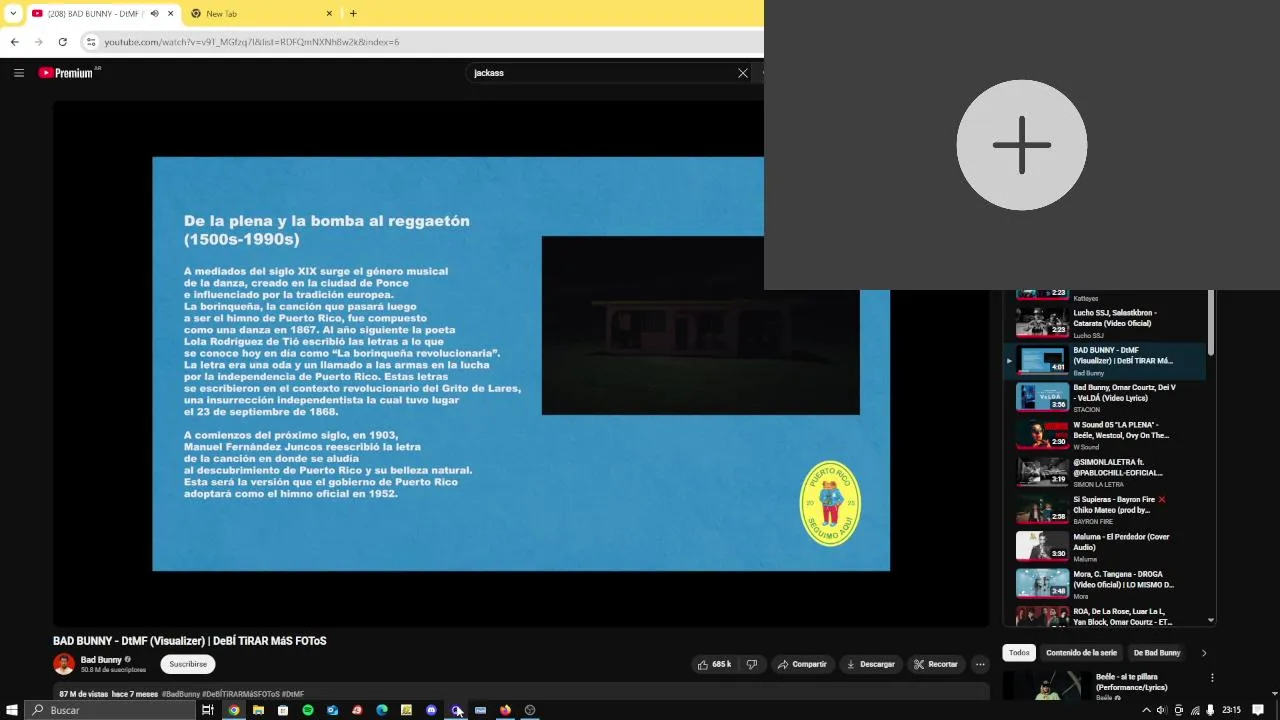This screenshot has height=720, width=1280.
Task: Open options for Beéle - si te pillara
Action: click(x=1212, y=677)
